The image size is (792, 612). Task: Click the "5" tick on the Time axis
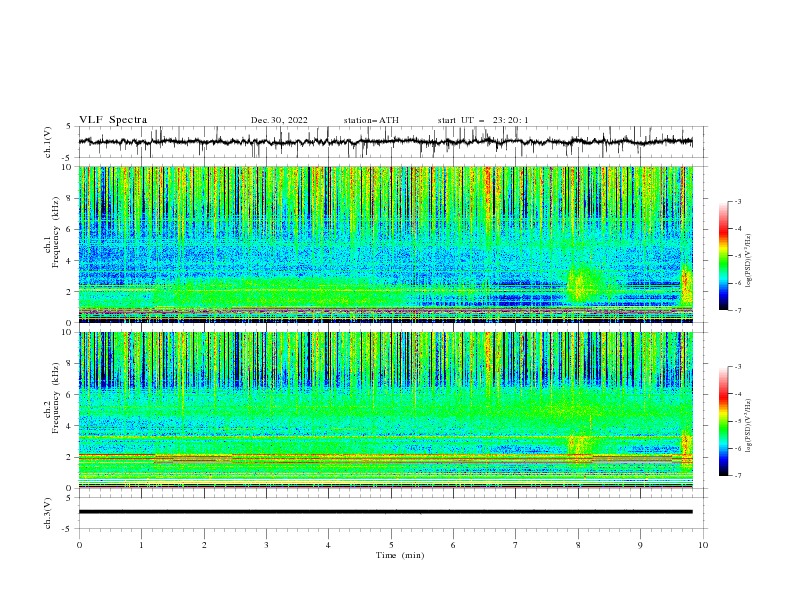coord(391,545)
